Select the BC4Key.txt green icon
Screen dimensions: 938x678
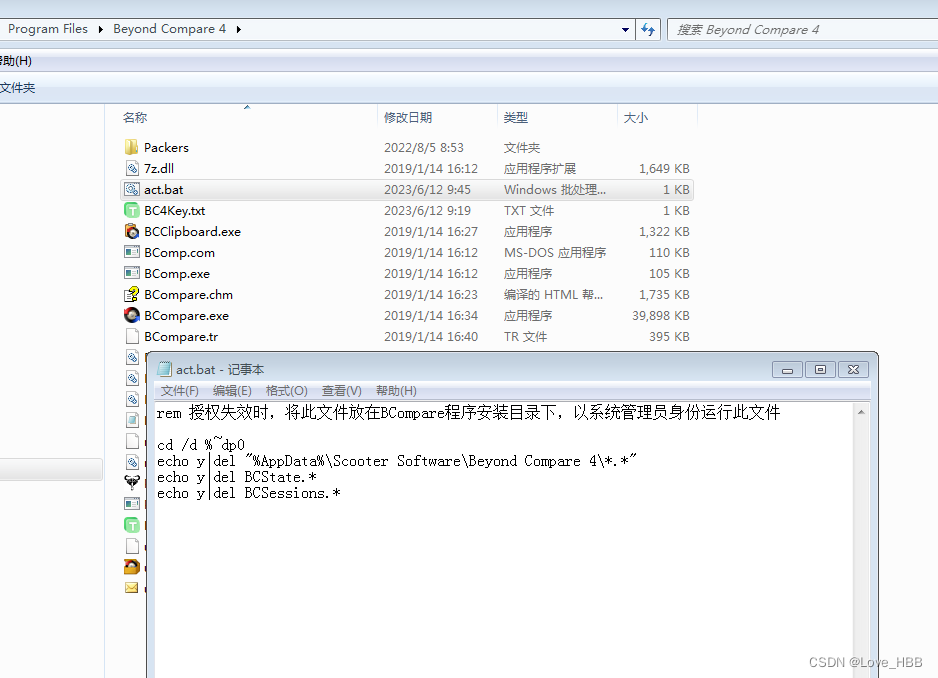(132, 210)
